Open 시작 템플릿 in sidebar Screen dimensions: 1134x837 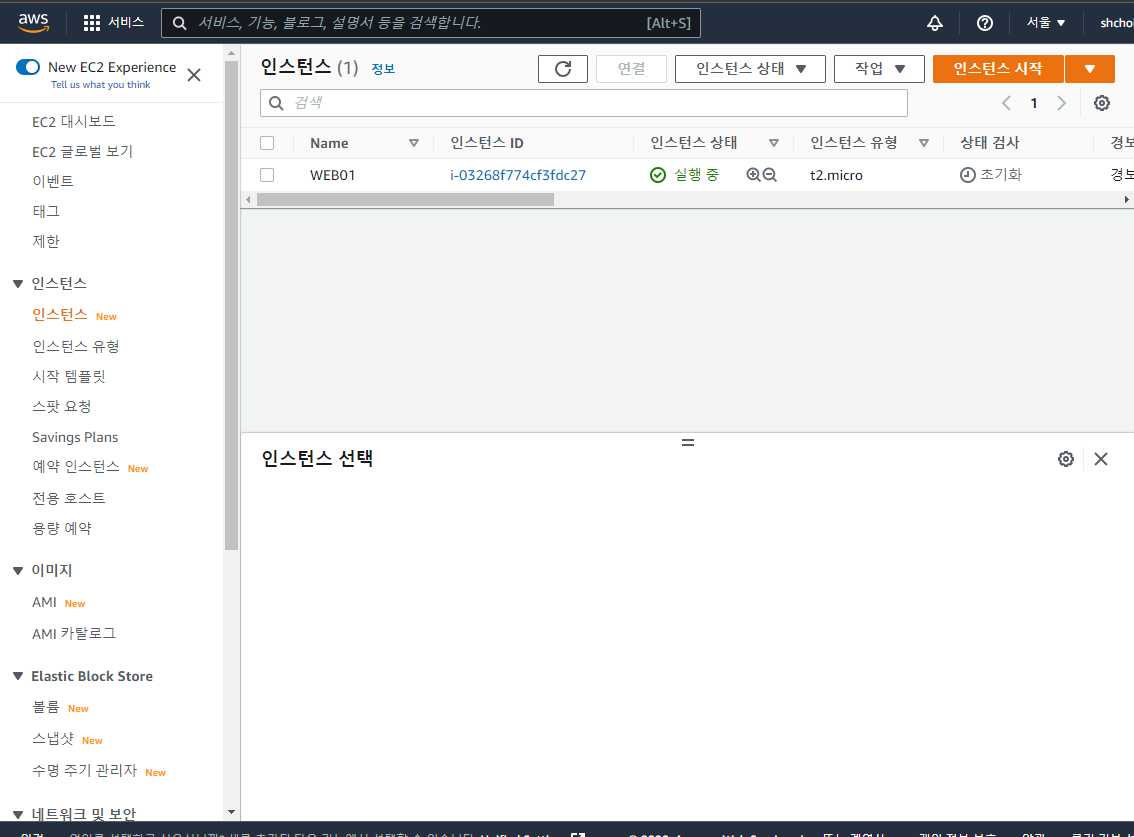[x=69, y=376]
